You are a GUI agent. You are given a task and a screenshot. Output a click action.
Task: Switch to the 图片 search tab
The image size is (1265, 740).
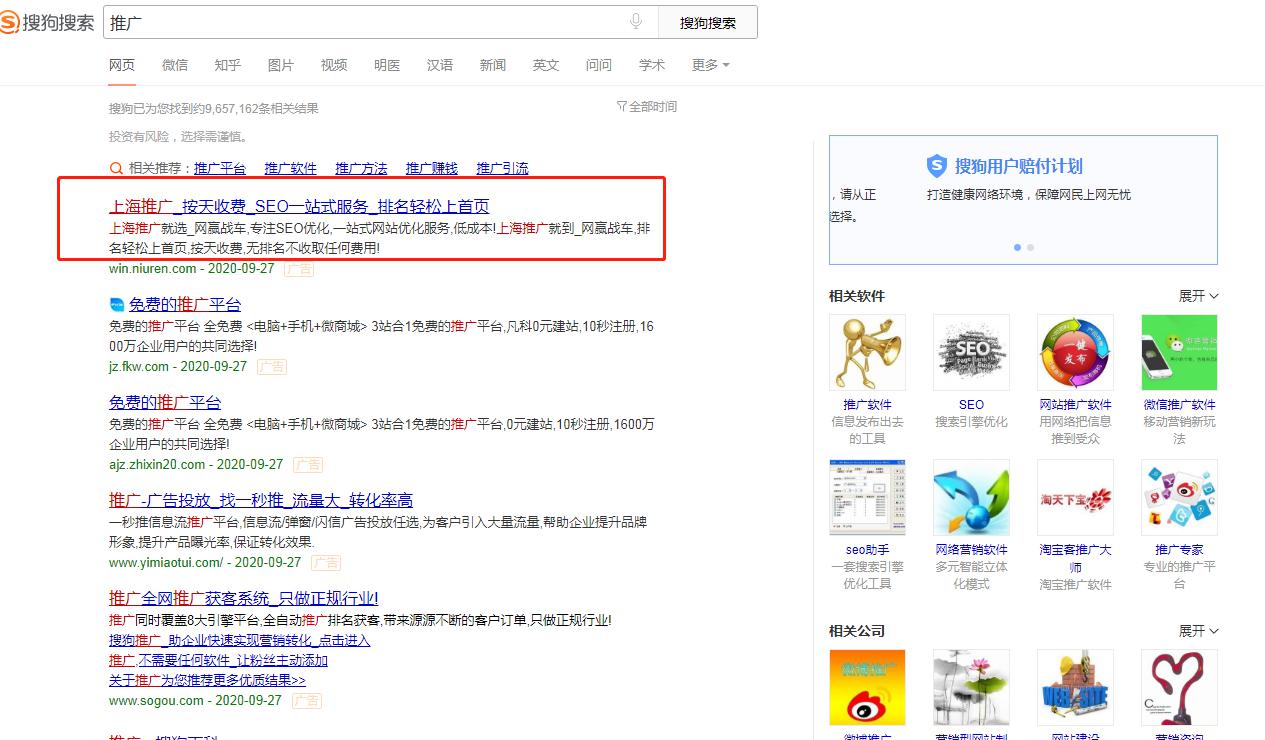pyautogui.click(x=281, y=65)
